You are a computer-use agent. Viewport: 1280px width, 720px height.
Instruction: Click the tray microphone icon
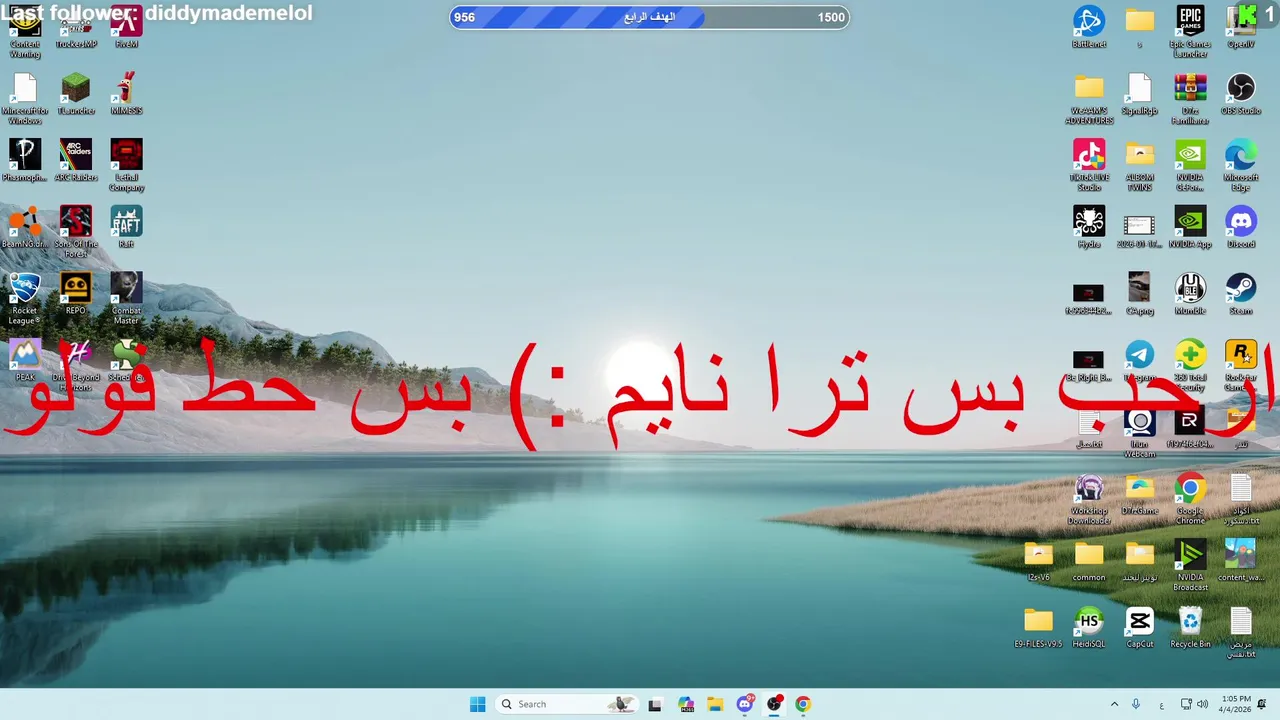[1136, 704]
